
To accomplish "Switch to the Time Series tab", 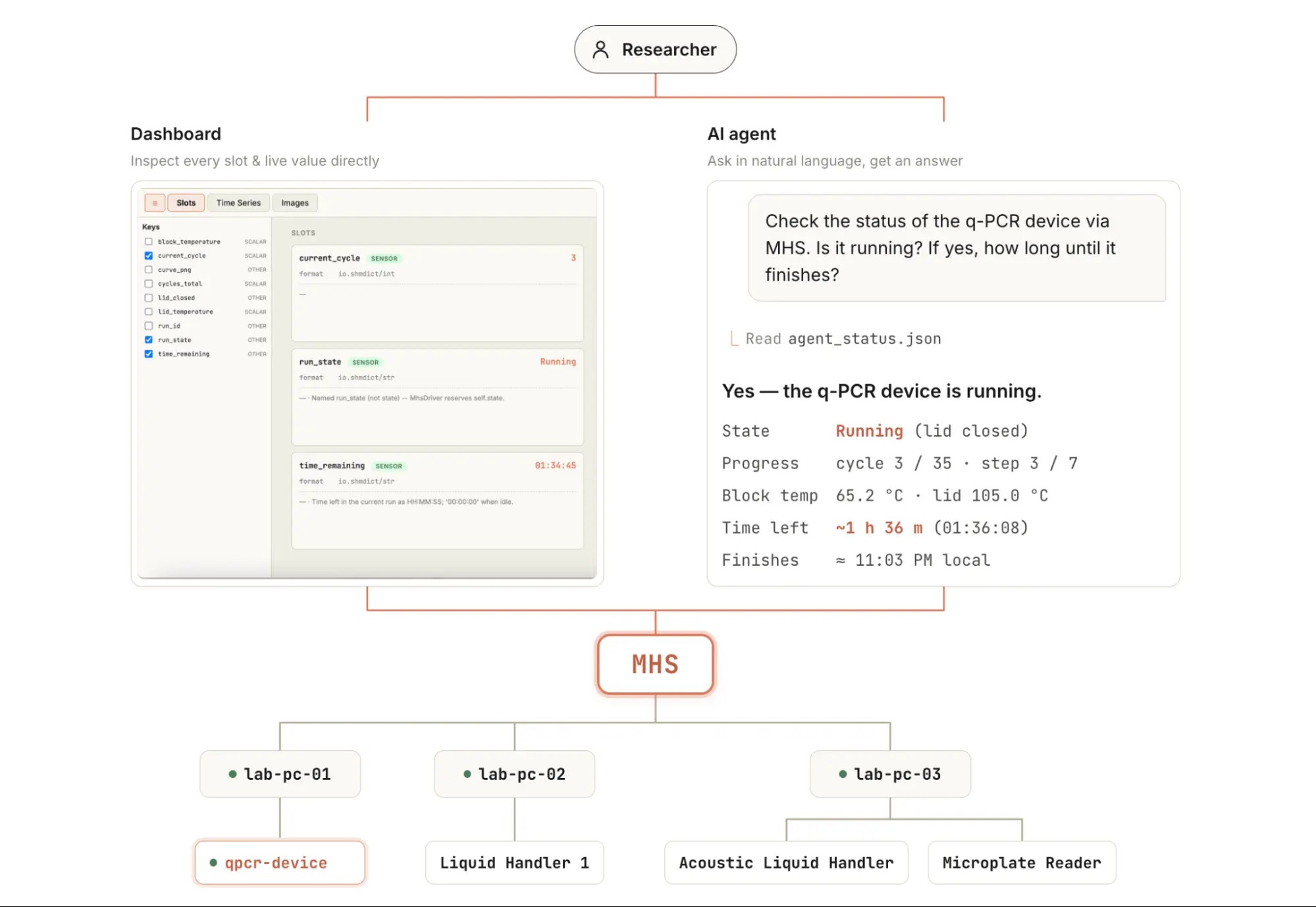I will coord(238,203).
